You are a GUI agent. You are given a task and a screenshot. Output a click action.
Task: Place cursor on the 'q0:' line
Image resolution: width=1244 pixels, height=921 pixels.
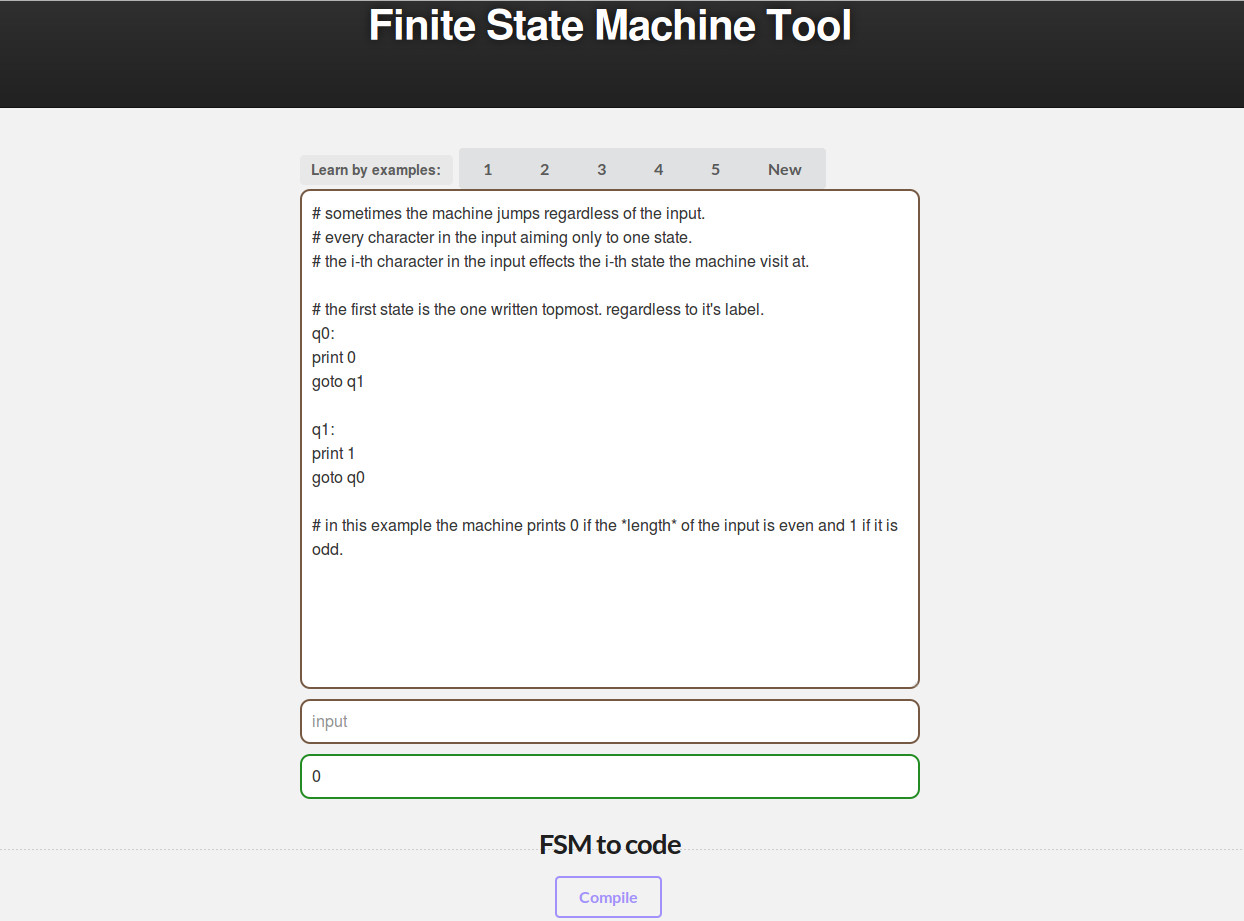click(x=324, y=333)
